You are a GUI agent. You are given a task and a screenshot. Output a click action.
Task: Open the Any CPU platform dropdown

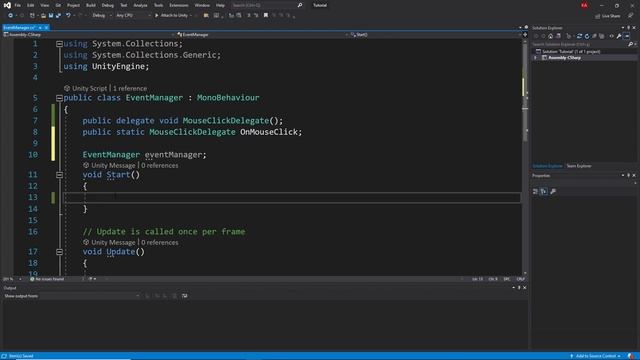pos(133,16)
